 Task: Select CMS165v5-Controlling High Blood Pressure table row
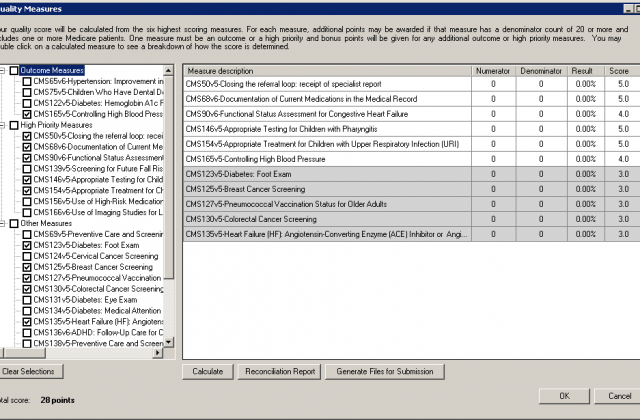[x=411, y=159]
